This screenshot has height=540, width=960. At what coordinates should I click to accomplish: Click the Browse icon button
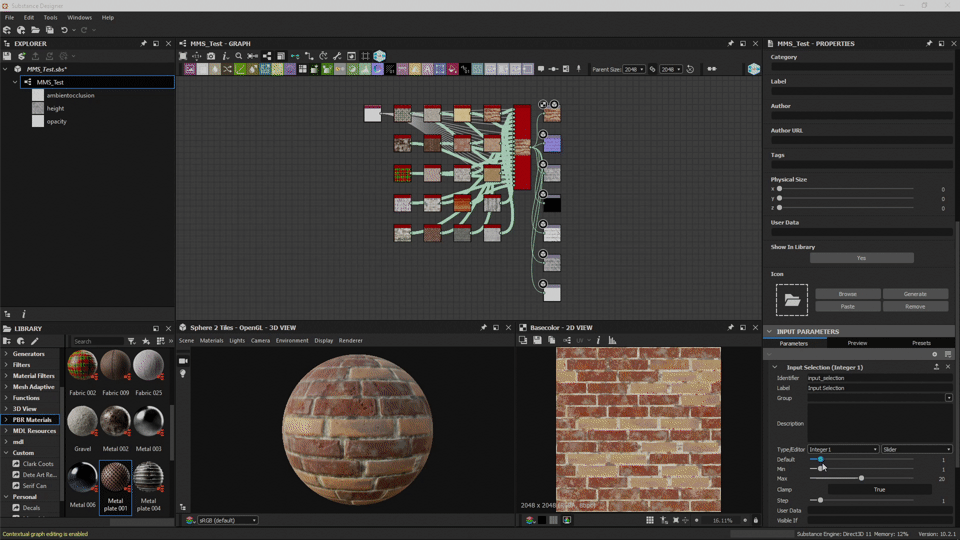coord(847,294)
